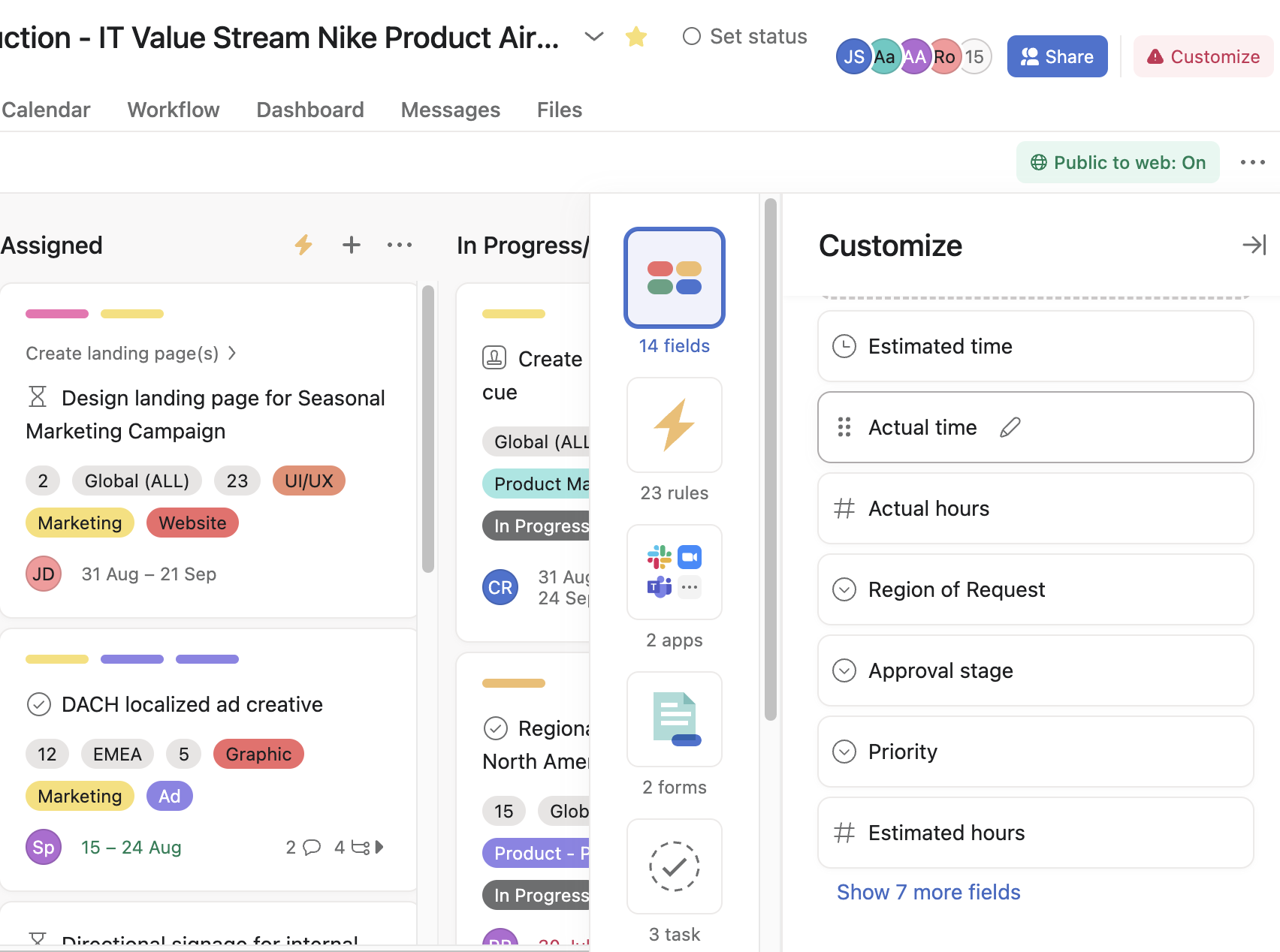1280x952 pixels.
Task: Click the approval stamp icon beside Create cue task
Action: 494,357
